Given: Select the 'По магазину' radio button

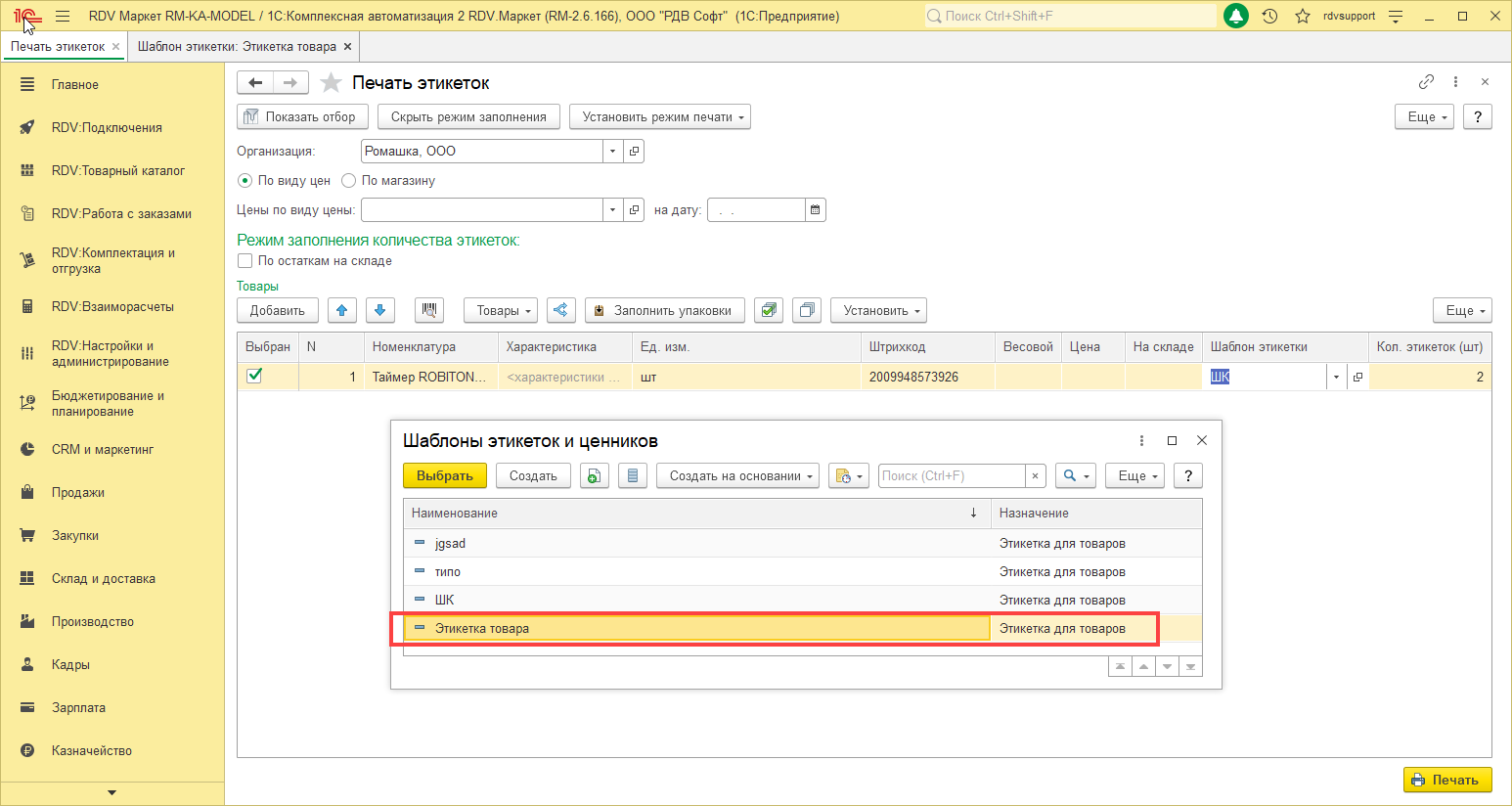Looking at the screenshot, I should tap(349, 181).
